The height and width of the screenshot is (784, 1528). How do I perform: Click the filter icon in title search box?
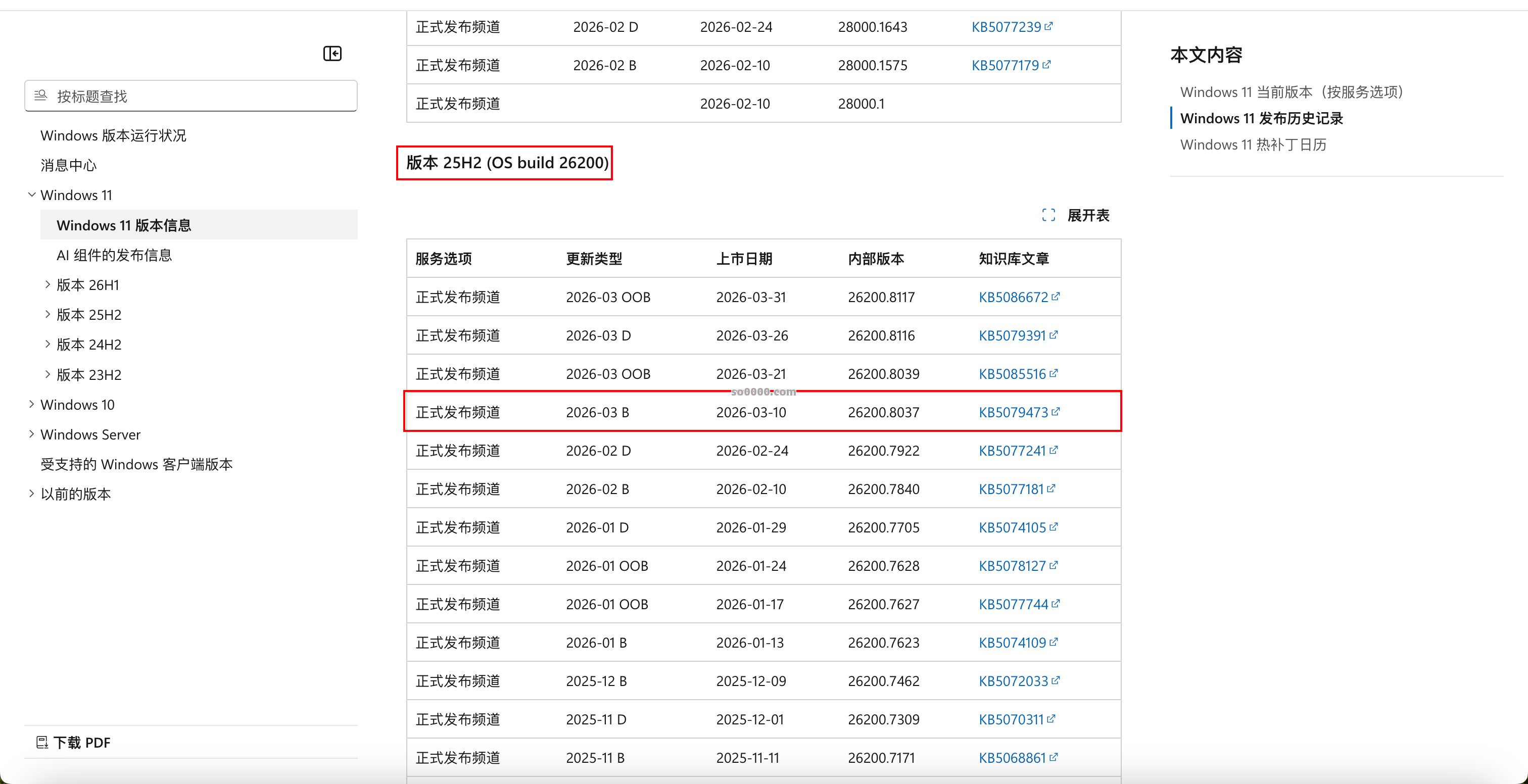[40, 95]
